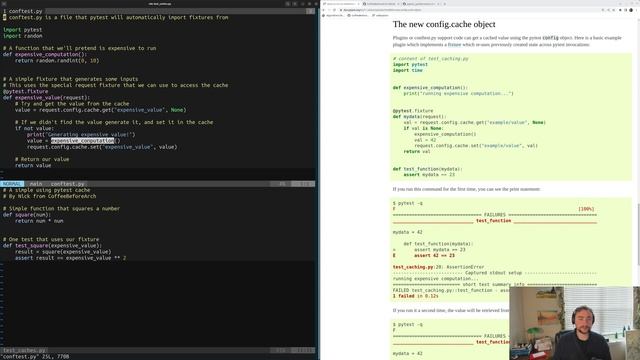Click 'def expensive_value(request):' line in vim
640x360 pixels.
[x=46, y=98]
